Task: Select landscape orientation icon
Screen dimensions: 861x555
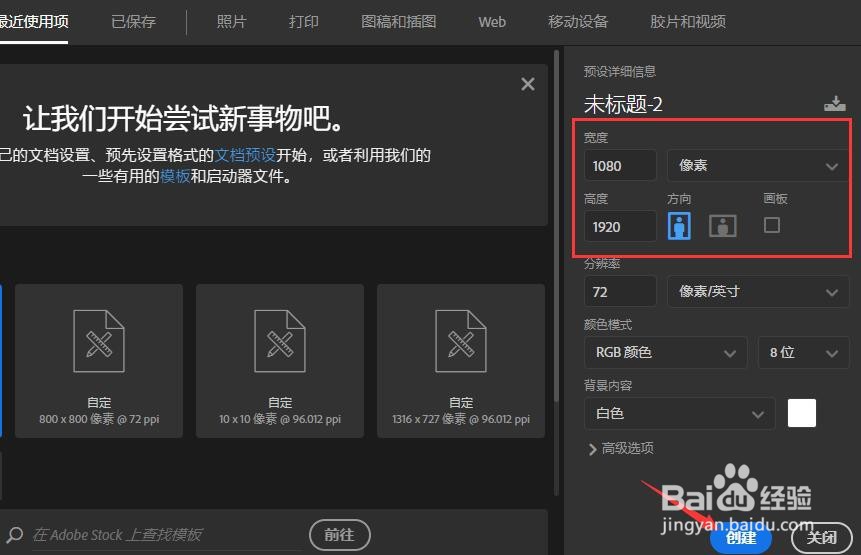Action: 723,226
